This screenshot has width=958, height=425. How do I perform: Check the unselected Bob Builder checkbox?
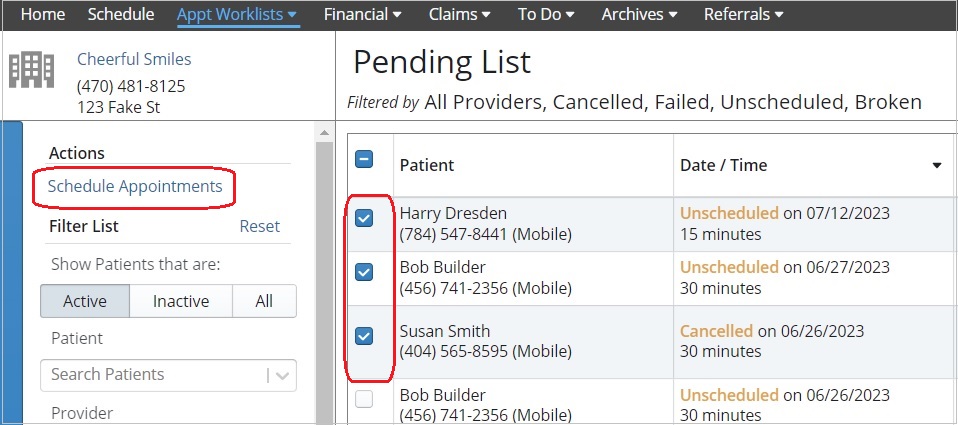pyautogui.click(x=364, y=399)
